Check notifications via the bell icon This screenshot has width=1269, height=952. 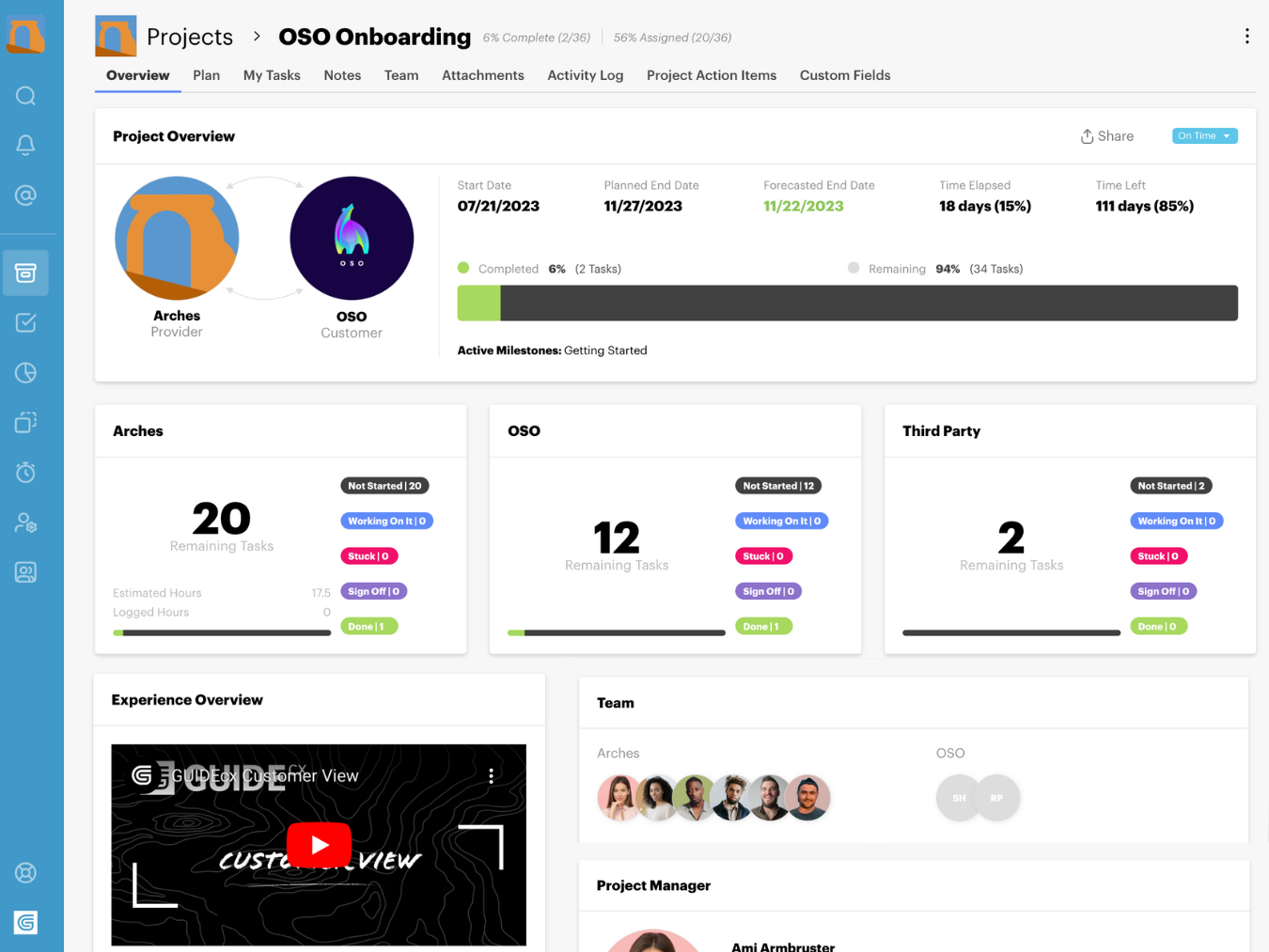25,145
